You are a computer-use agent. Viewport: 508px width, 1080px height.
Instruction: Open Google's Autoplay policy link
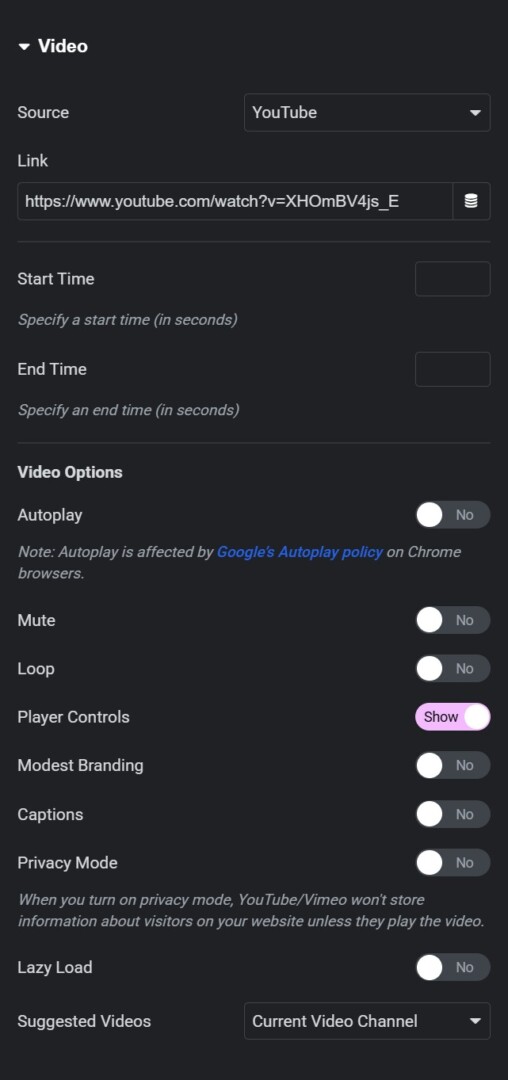299,552
